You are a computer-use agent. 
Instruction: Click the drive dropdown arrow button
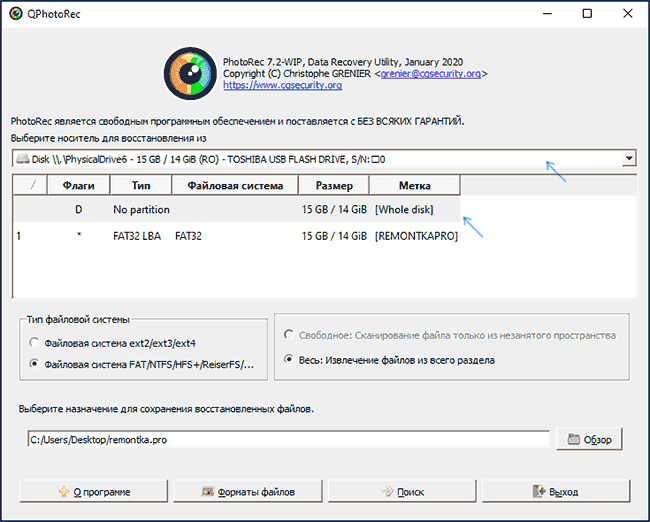629,158
